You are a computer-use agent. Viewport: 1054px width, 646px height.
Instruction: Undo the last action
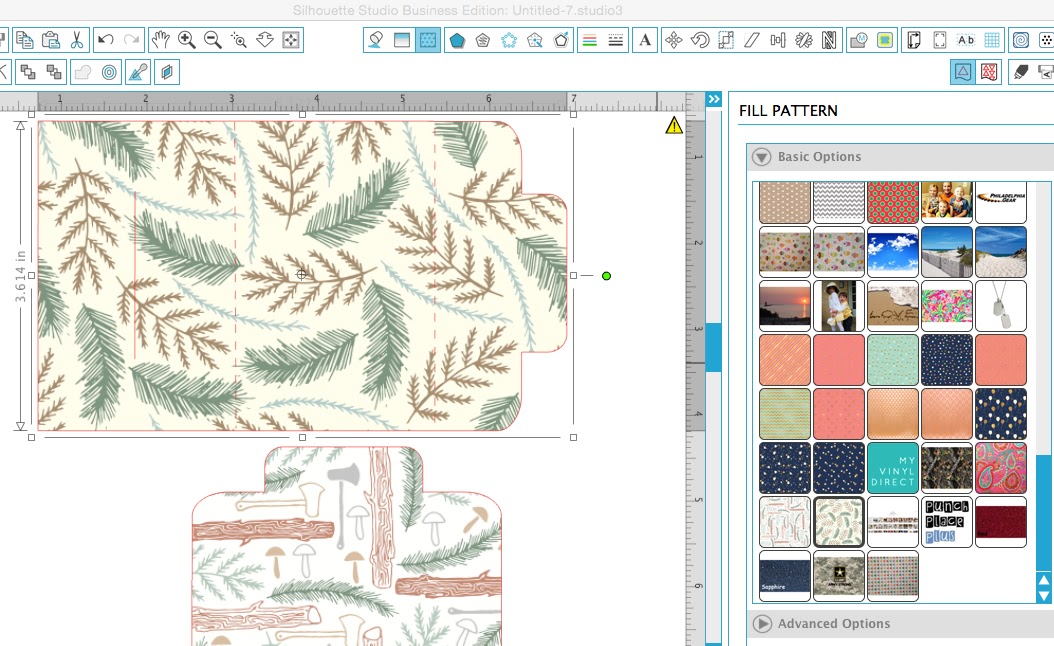tap(106, 40)
